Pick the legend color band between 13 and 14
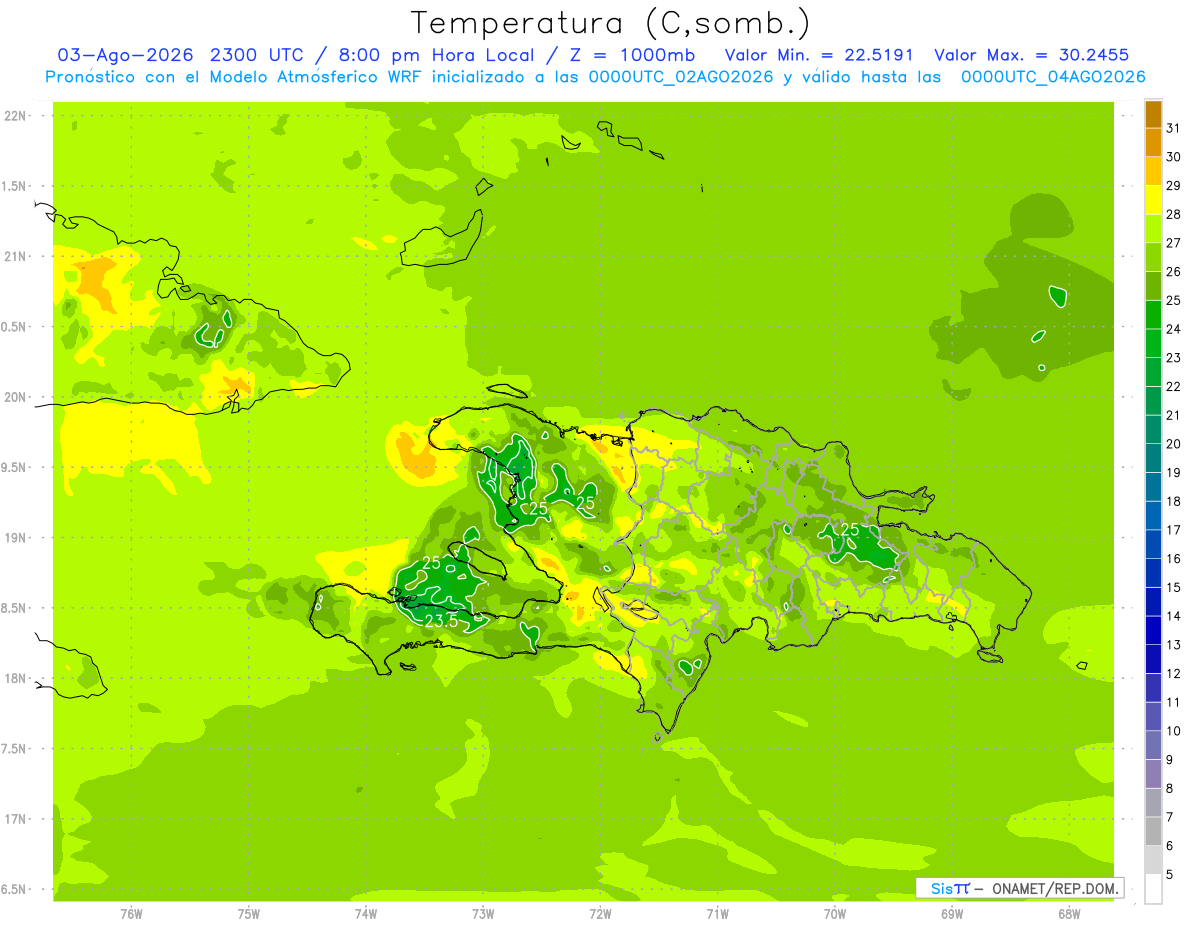This screenshot has width=1200, height=927. [x=1153, y=630]
